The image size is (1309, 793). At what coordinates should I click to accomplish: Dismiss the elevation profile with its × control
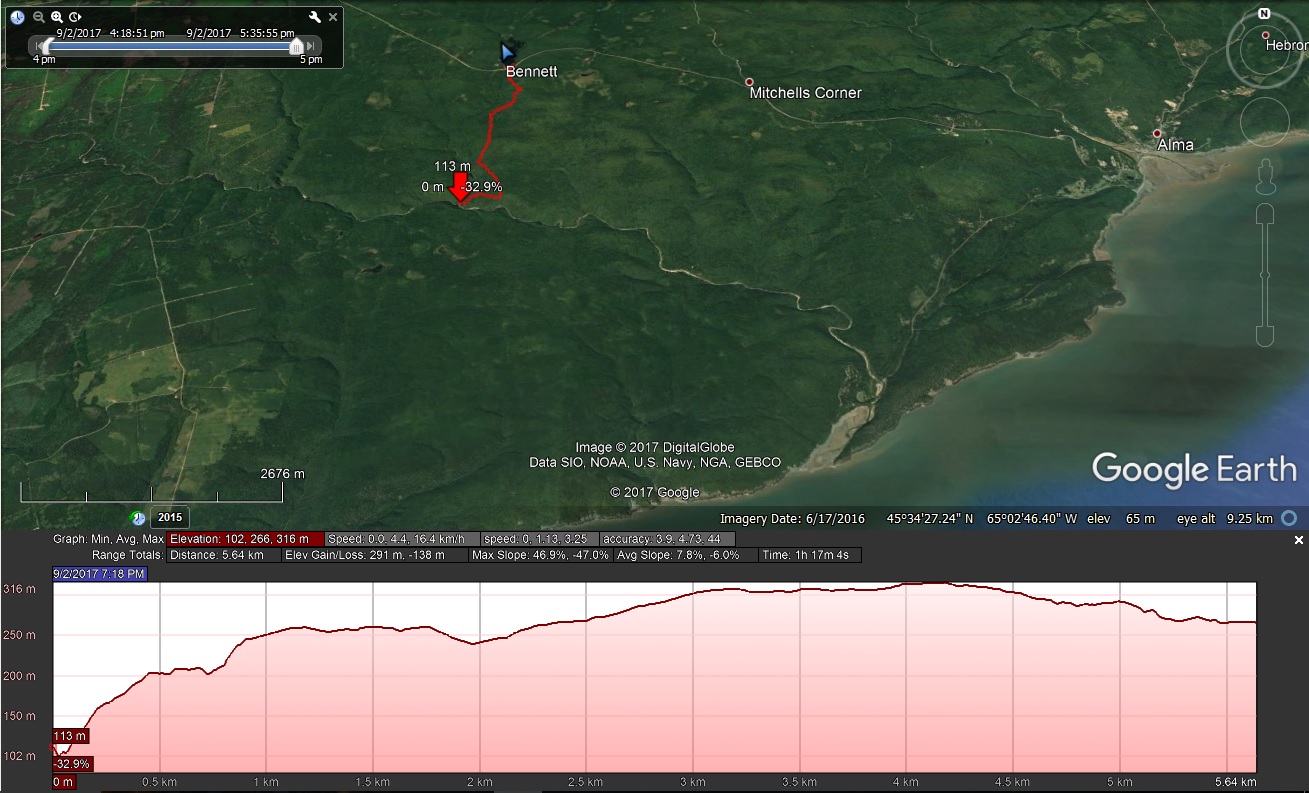[x=1299, y=538]
